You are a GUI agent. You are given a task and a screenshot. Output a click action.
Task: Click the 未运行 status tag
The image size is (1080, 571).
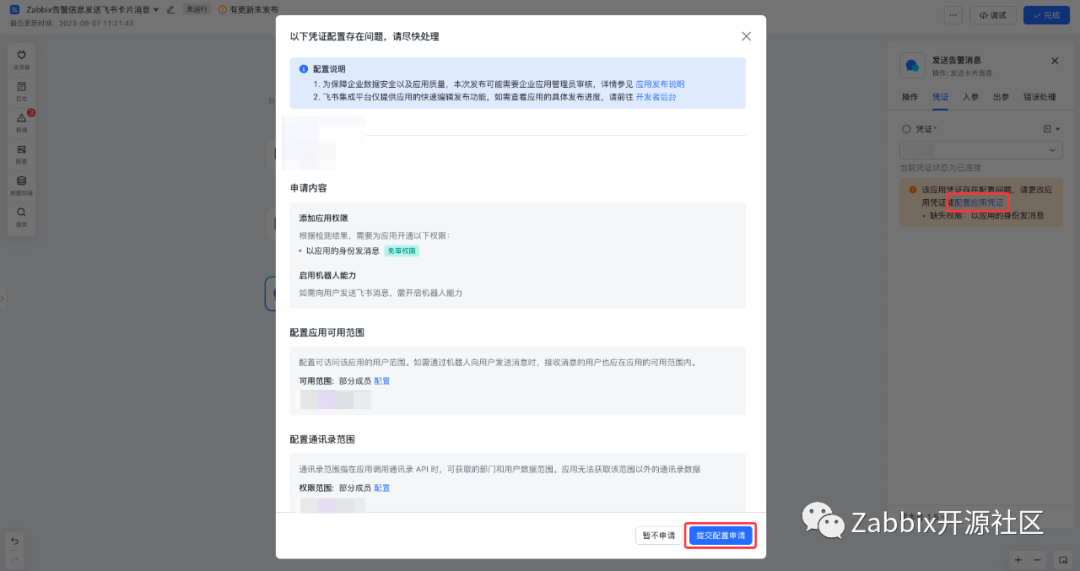pyautogui.click(x=196, y=10)
